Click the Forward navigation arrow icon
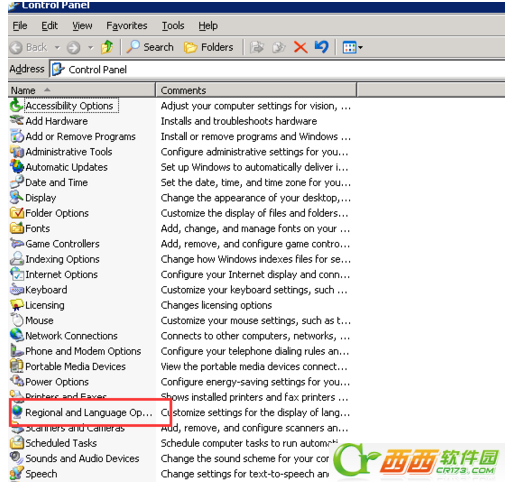The image size is (505, 482). [x=73, y=47]
